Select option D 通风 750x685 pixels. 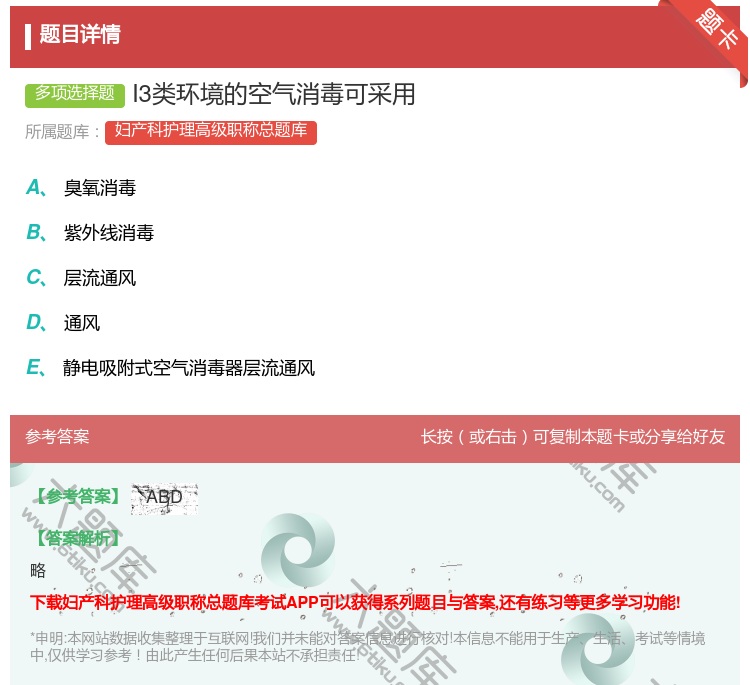63,322
